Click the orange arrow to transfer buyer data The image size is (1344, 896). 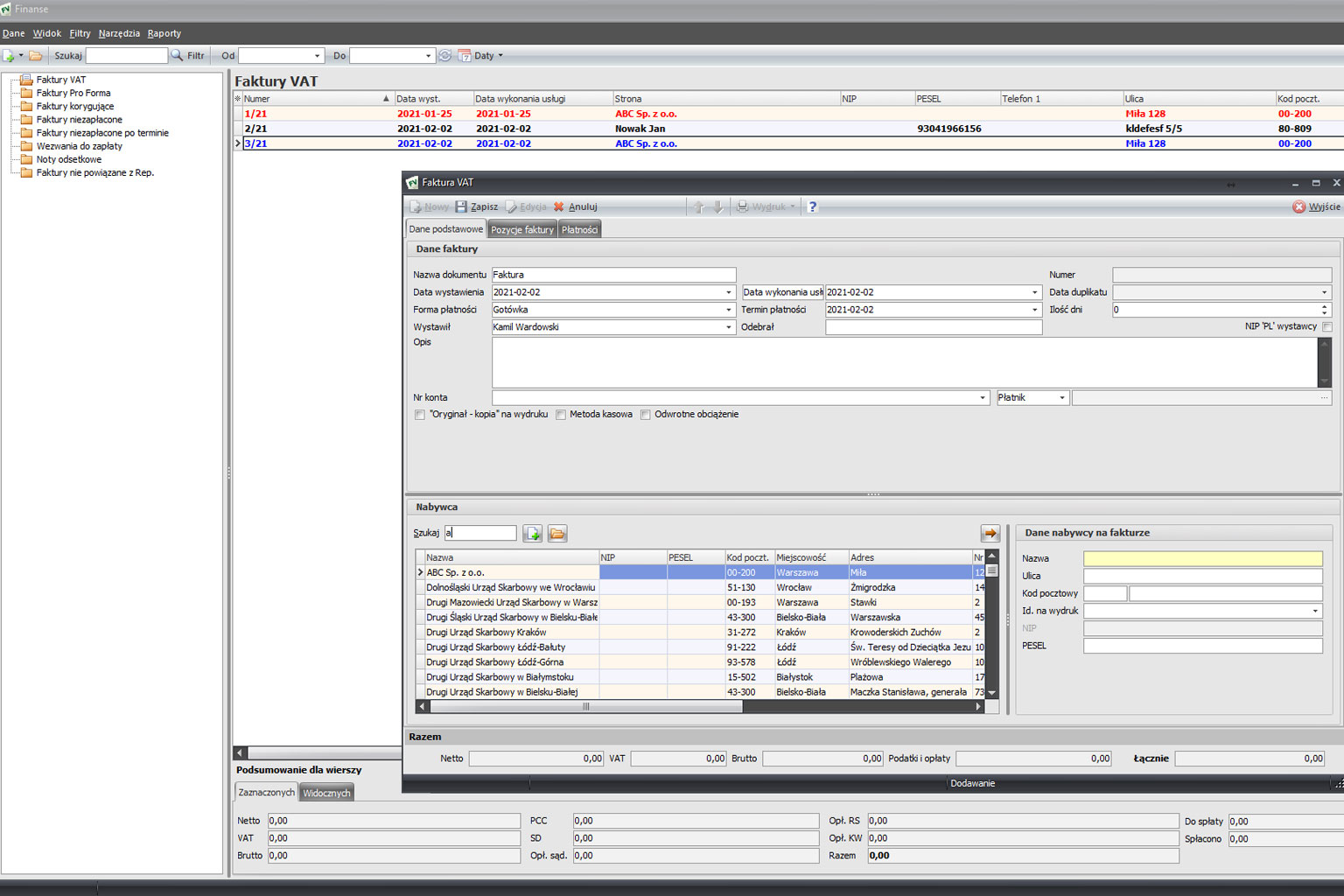990,534
